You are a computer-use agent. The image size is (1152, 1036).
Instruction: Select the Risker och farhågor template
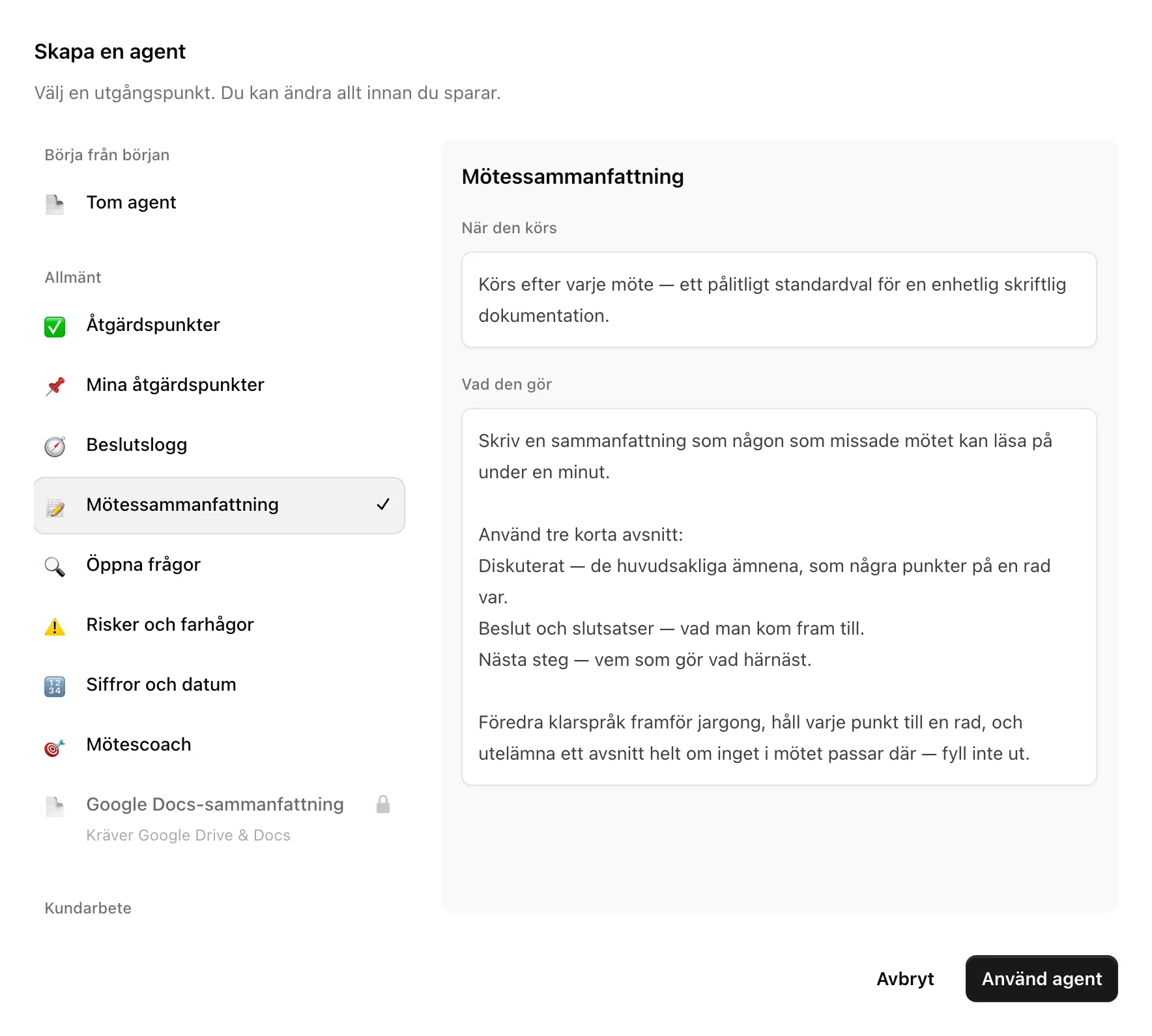point(219,625)
